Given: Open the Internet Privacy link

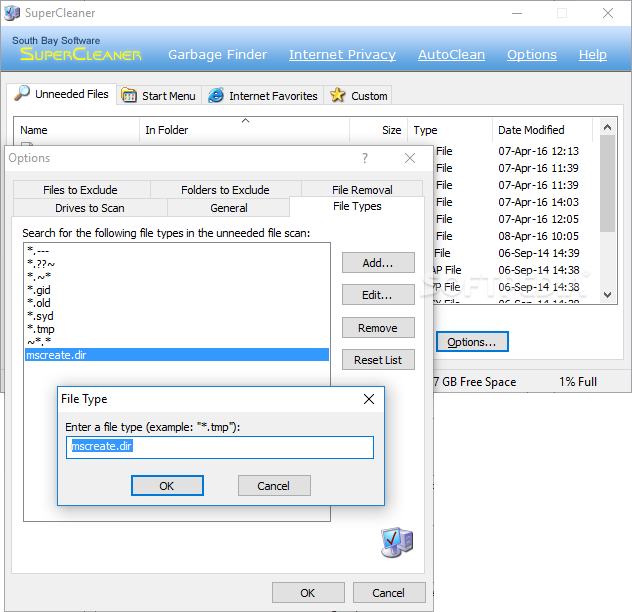Looking at the screenshot, I should point(342,54).
